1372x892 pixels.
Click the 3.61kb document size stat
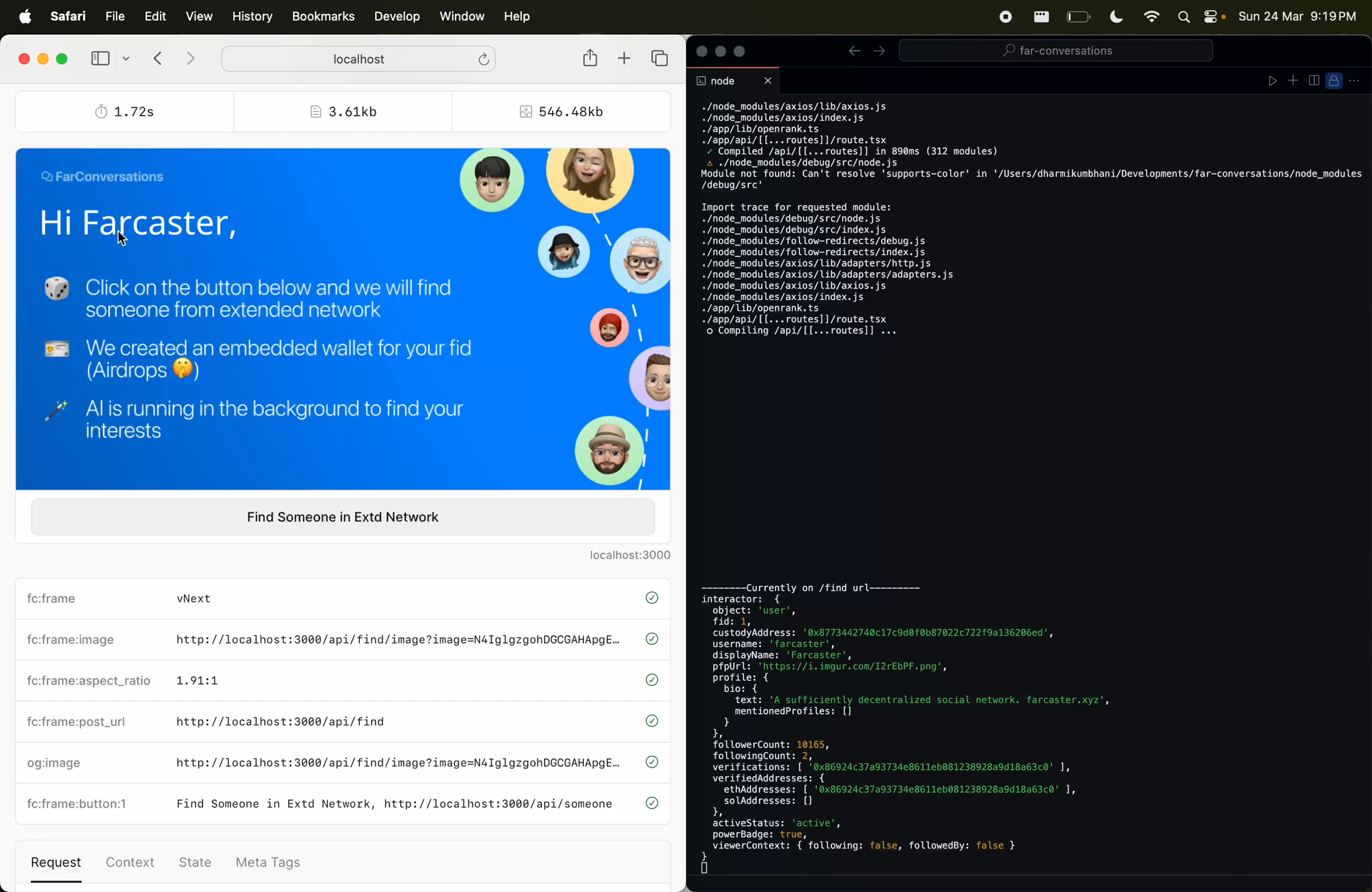tap(343, 112)
